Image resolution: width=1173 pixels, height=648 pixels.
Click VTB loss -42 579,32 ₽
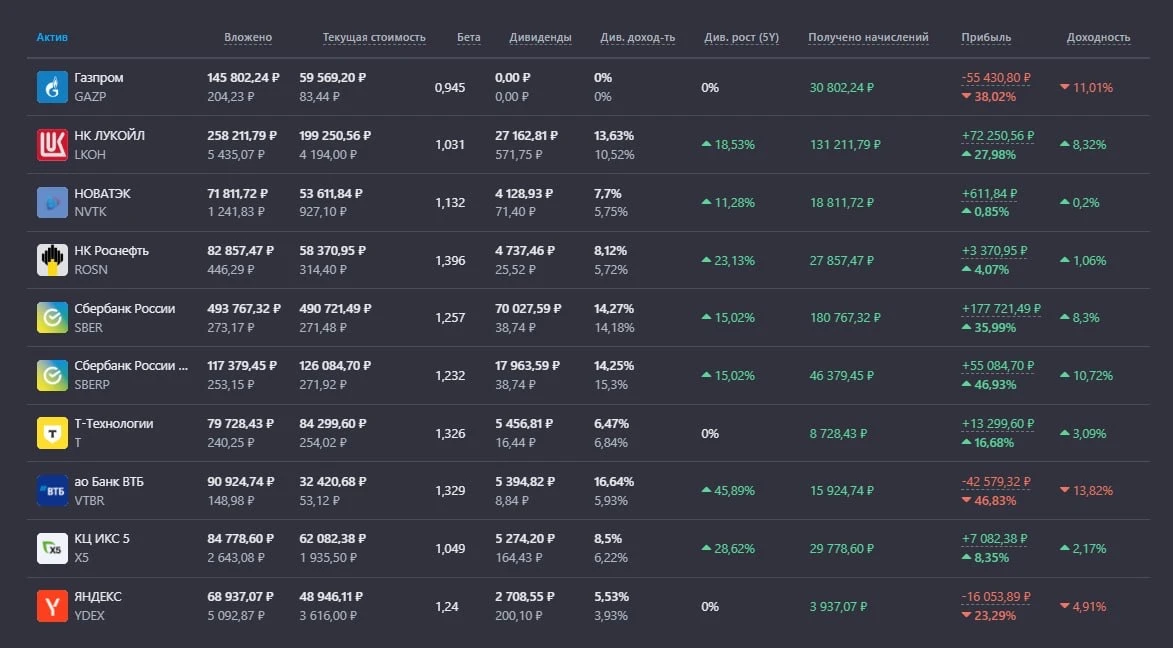pos(996,481)
